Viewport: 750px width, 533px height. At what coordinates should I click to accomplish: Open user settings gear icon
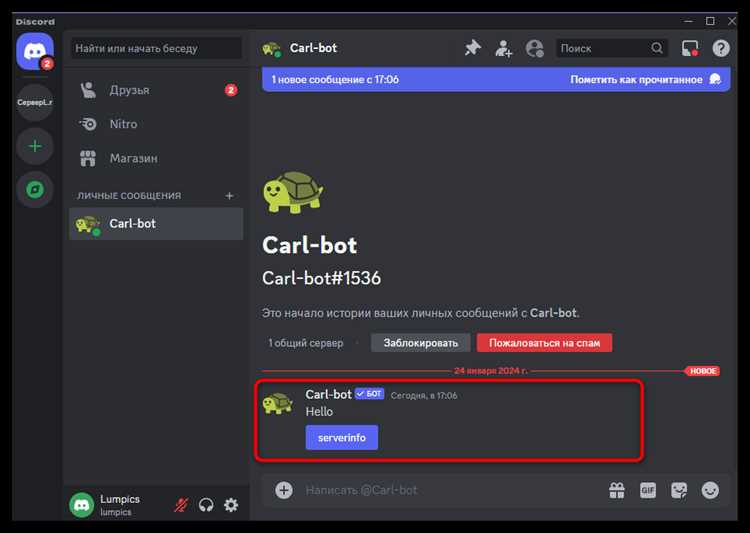(x=231, y=505)
